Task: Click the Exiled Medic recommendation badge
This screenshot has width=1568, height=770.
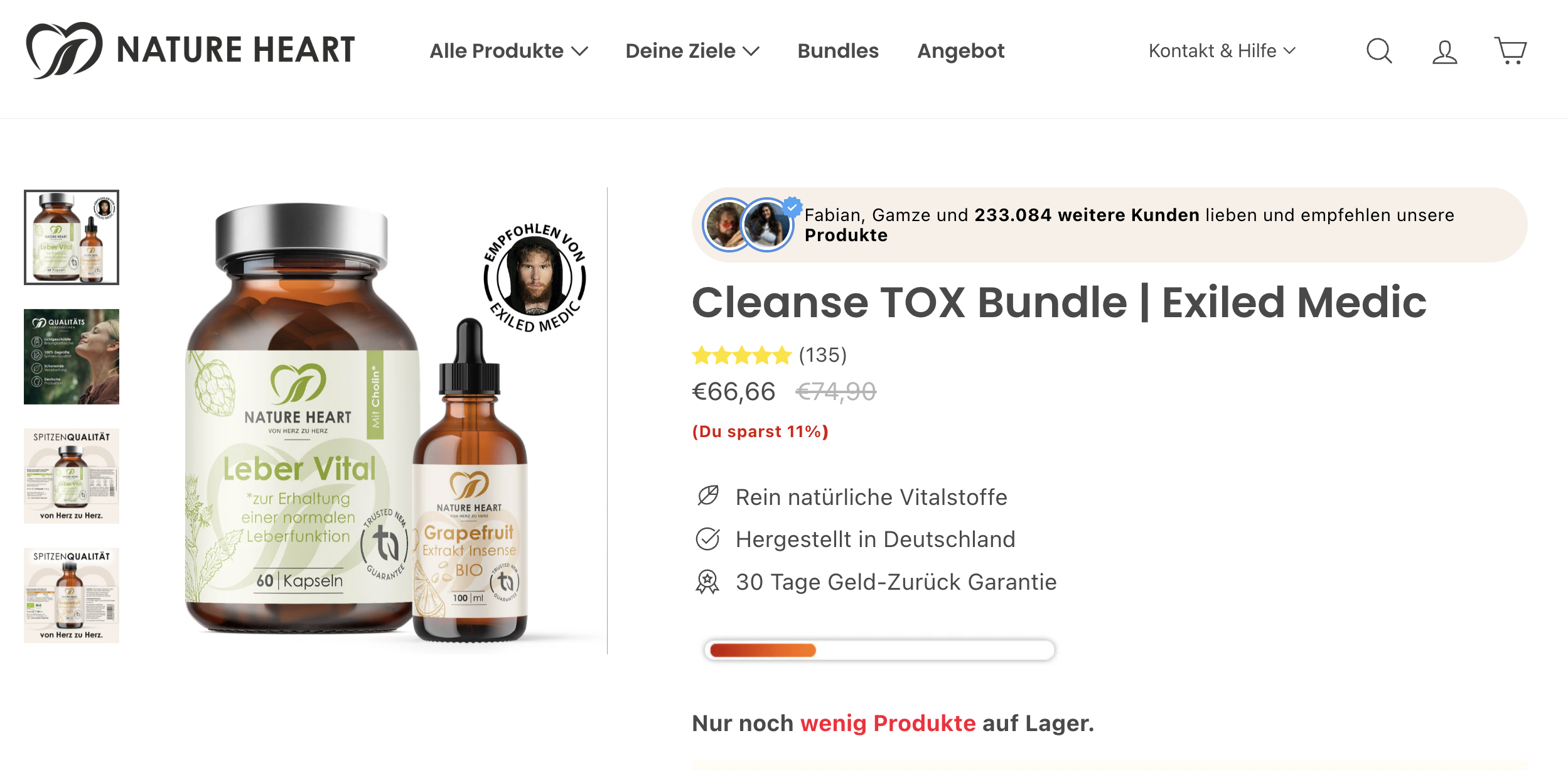Action: (535, 278)
